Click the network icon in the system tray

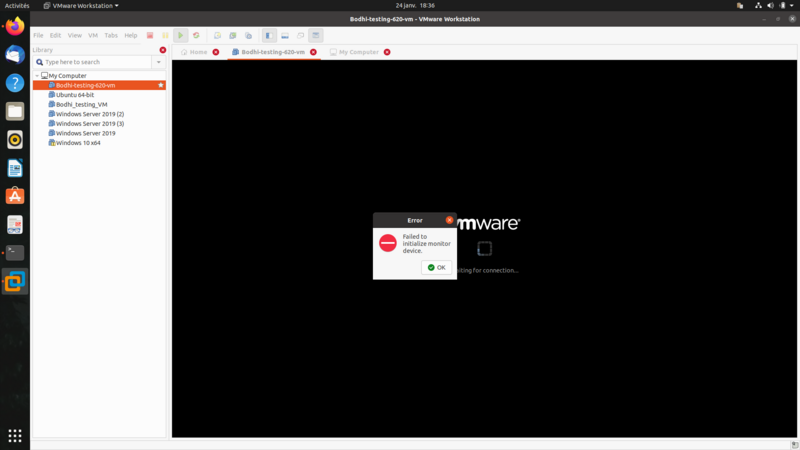coord(758,6)
